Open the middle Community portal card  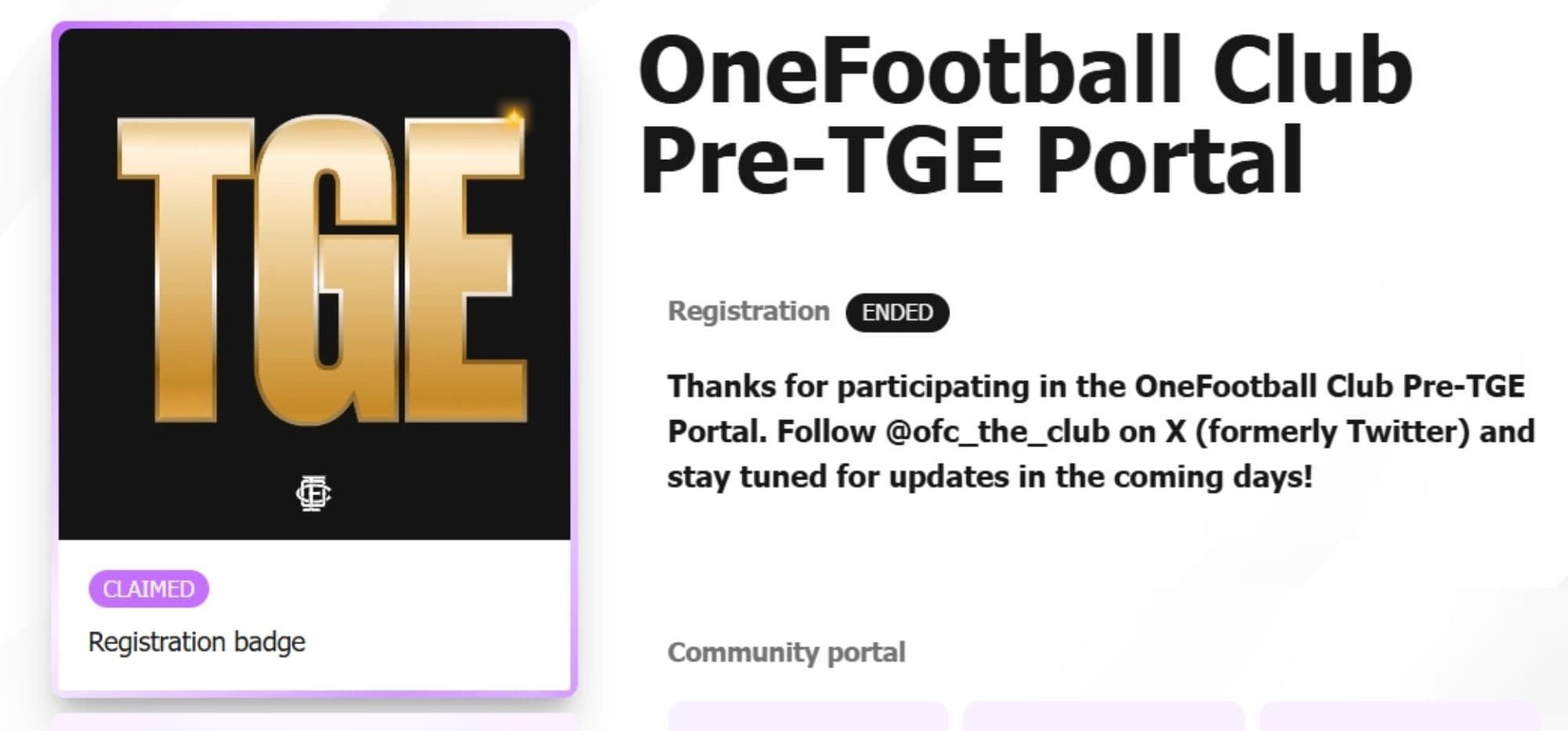coord(1103,717)
